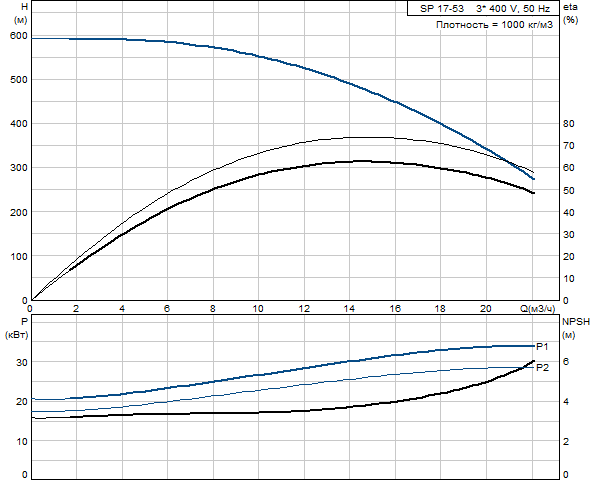
Task: Click the SP 17-53 title box
Action: (x=483, y=8)
